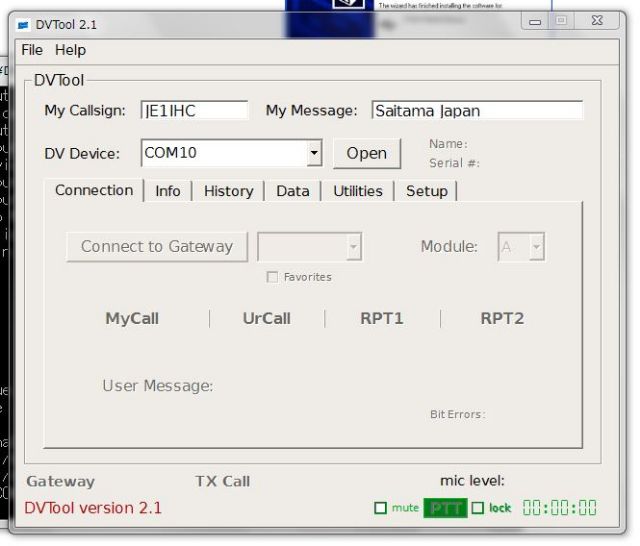Switch to the Setup tab
Screen dimensions: 640x546
pos(426,191)
